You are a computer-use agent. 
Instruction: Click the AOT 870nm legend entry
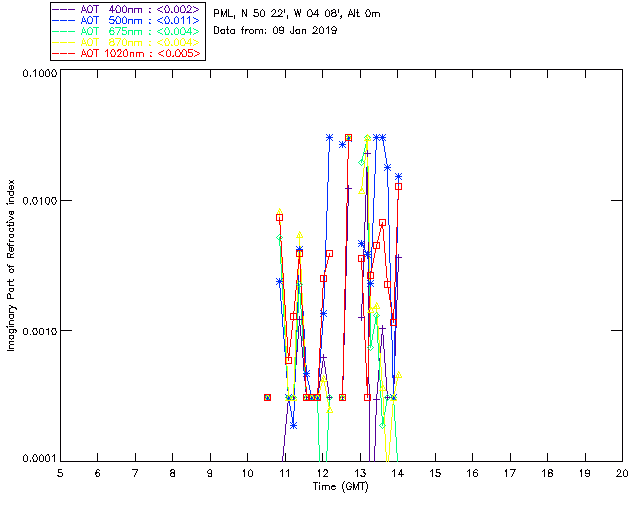(x=127, y=42)
